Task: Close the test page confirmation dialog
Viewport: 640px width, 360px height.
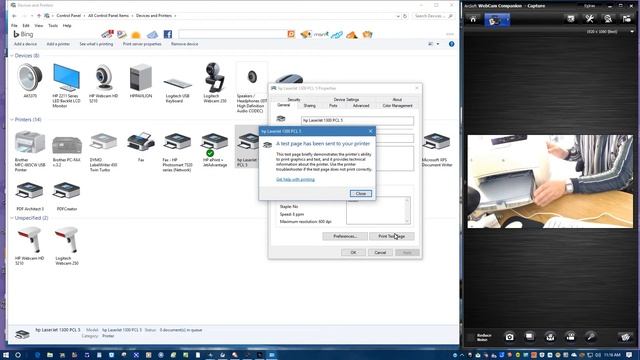Action: point(360,193)
